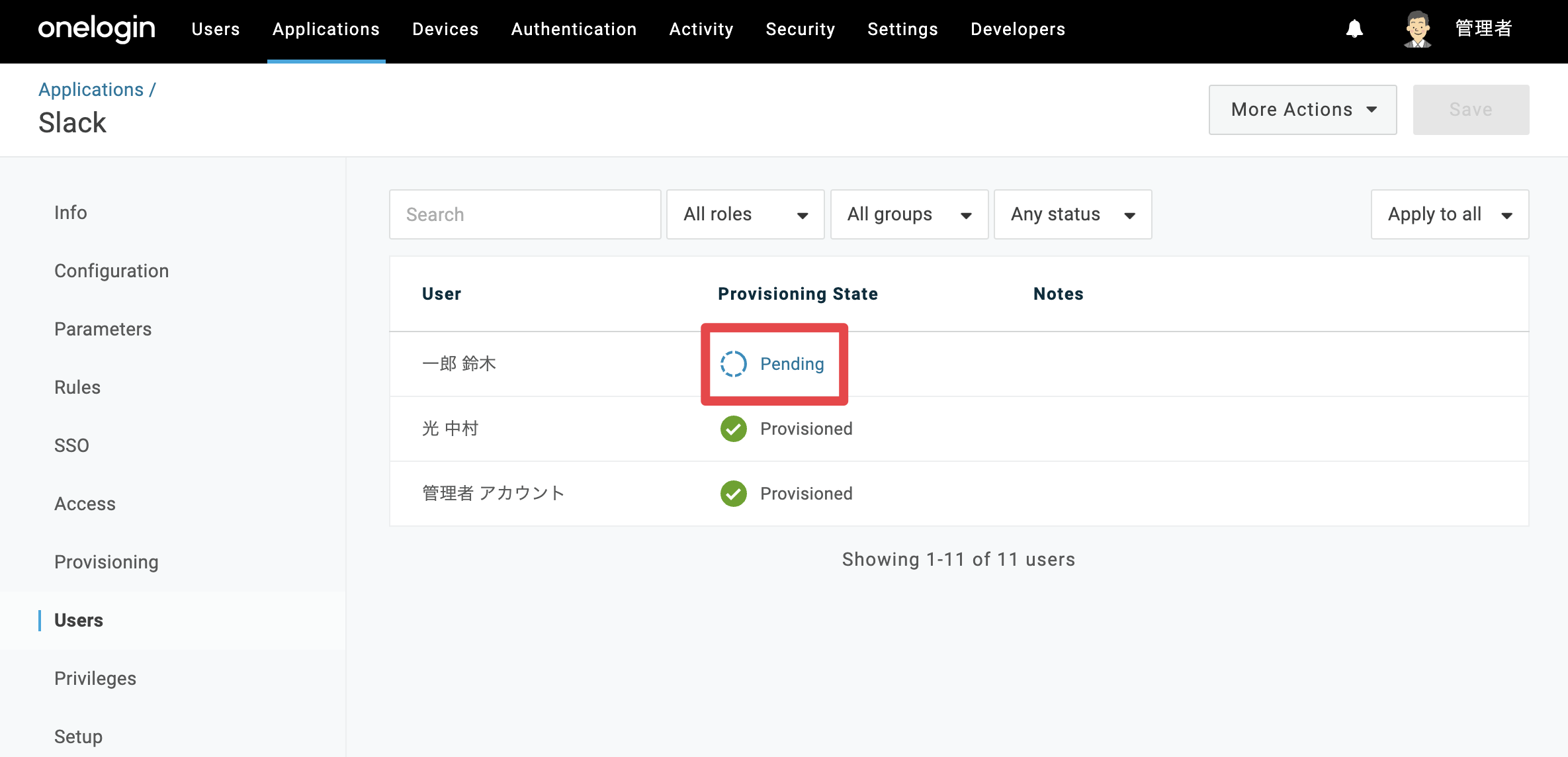Click the Notes column header
This screenshot has width=1568, height=757.
click(x=1059, y=294)
